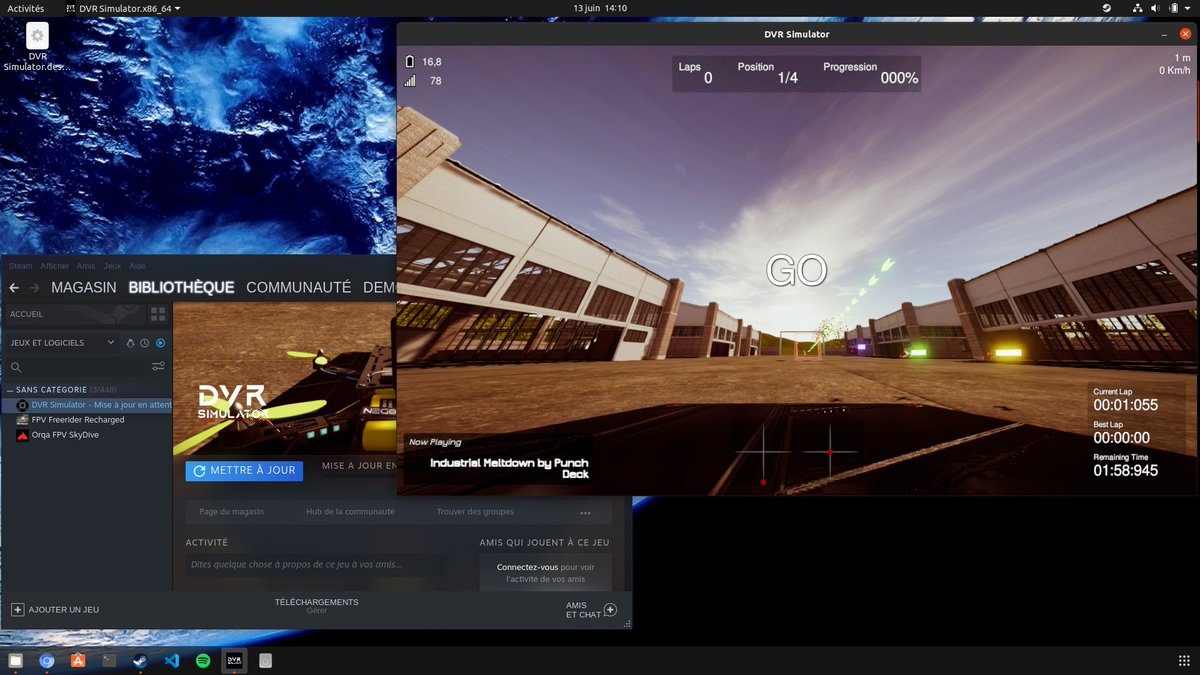Click the volume icon in the top bar
The width and height of the screenshot is (1200, 675).
1156,8
